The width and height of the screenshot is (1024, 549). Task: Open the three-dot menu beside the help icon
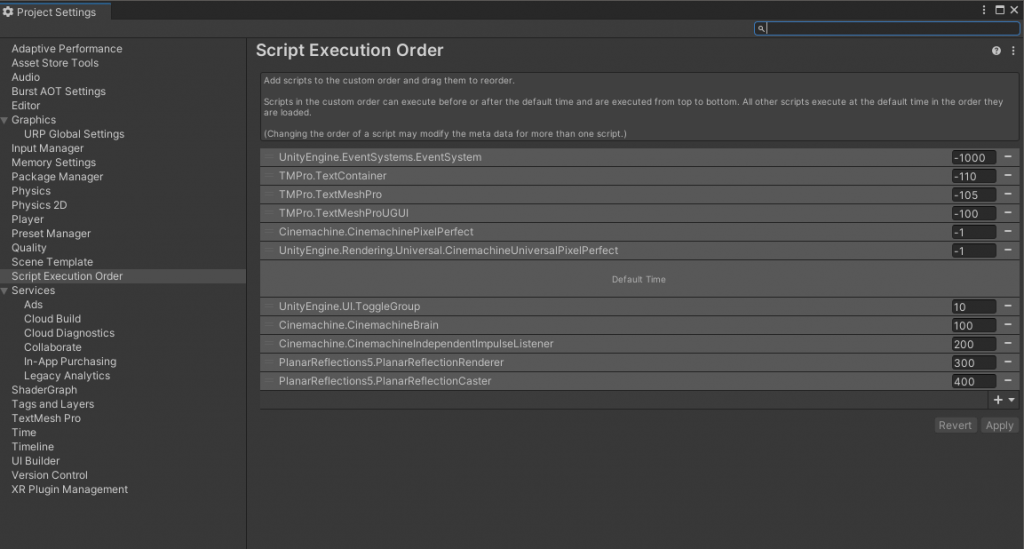point(1013,51)
